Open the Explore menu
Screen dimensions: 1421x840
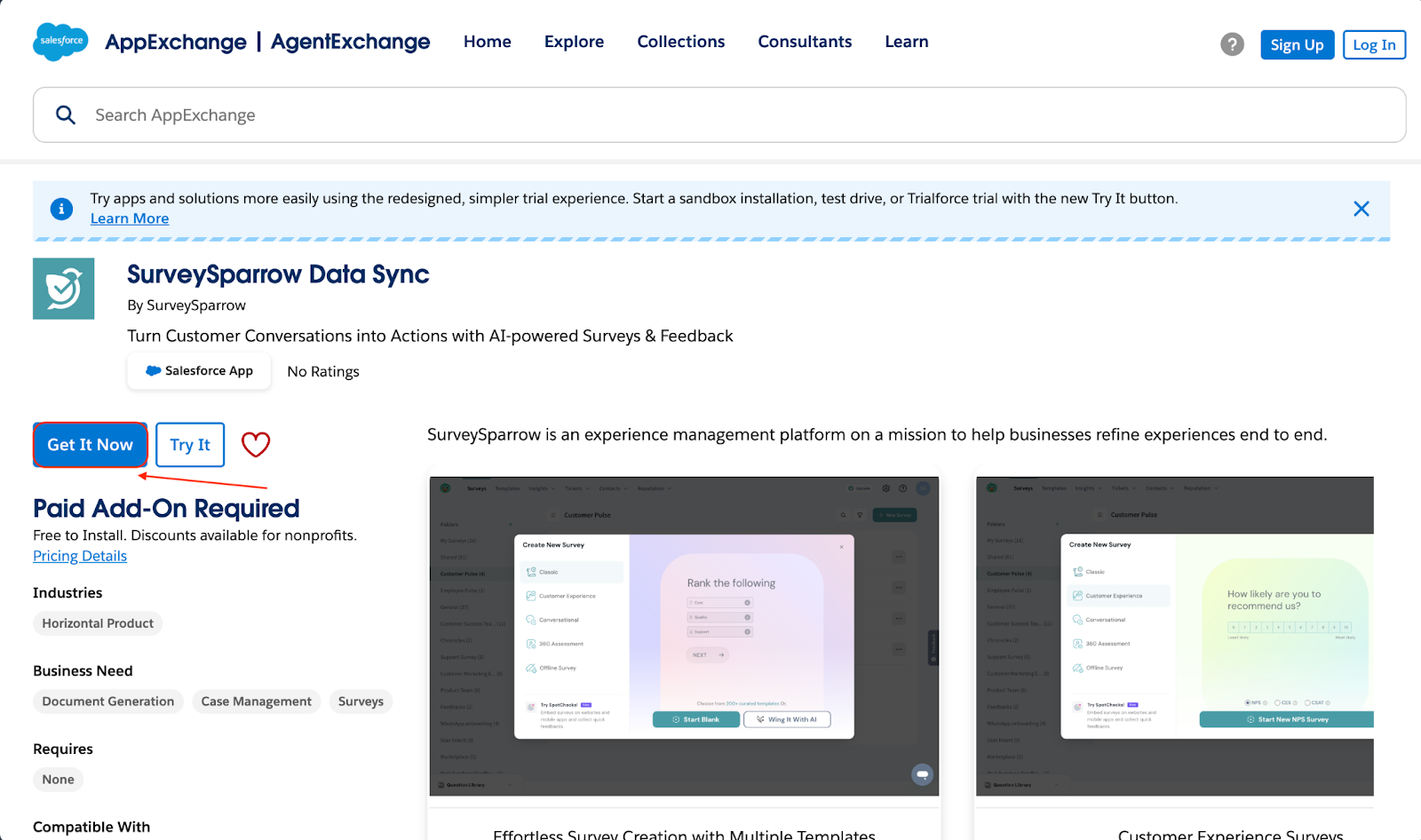574,42
